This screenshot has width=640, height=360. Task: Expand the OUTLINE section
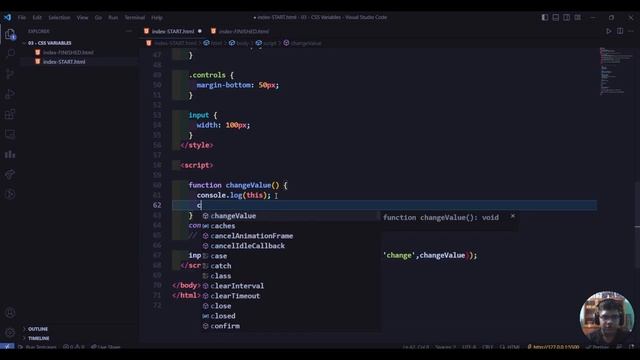pos(78,329)
